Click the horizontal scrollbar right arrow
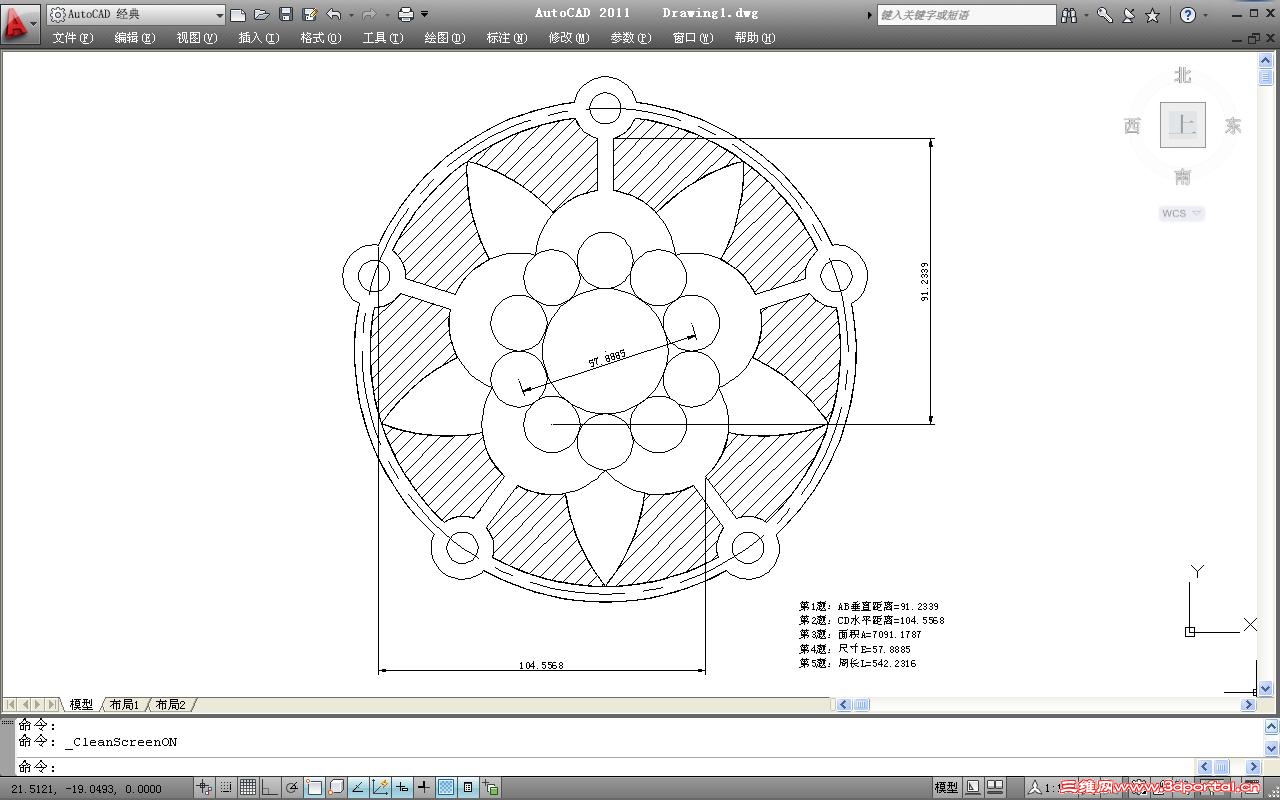The width and height of the screenshot is (1280, 800). (1248, 705)
